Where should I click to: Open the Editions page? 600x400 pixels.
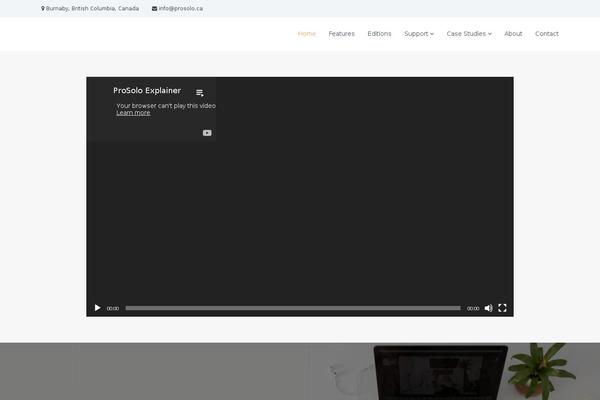click(379, 34)
